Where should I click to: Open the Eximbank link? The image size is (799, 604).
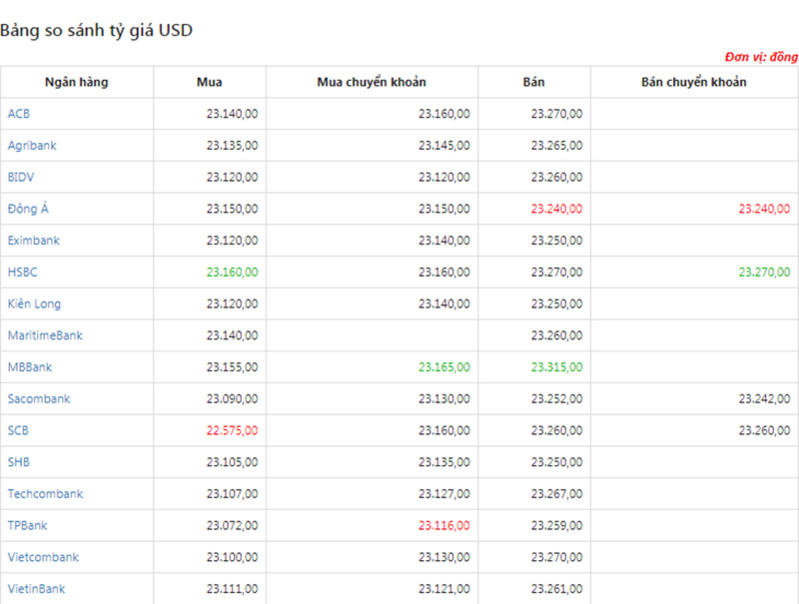(x=34, y=240)
